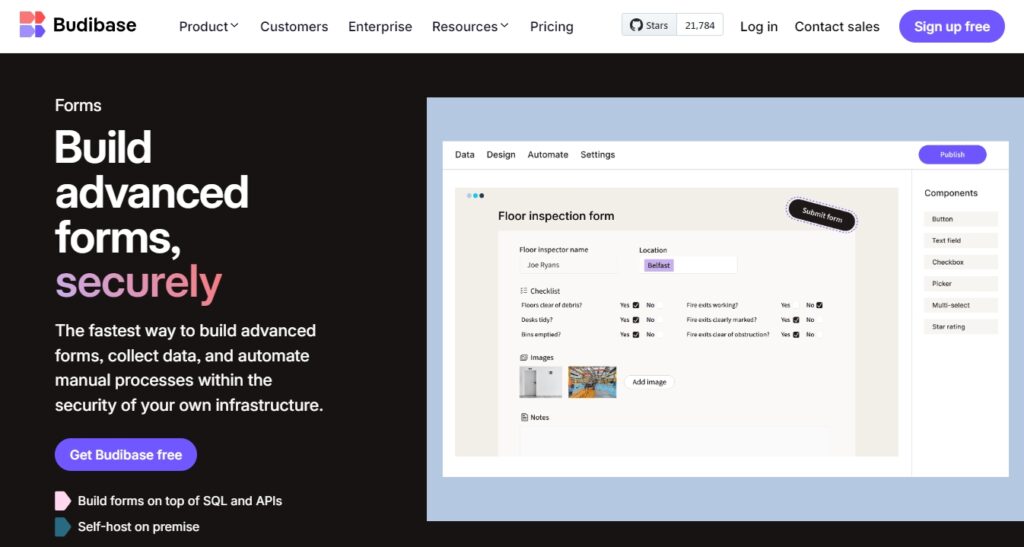Click the Components panel heading
Screen dimensions: 1024x547
pyautogui.click(x=950, y=193)
